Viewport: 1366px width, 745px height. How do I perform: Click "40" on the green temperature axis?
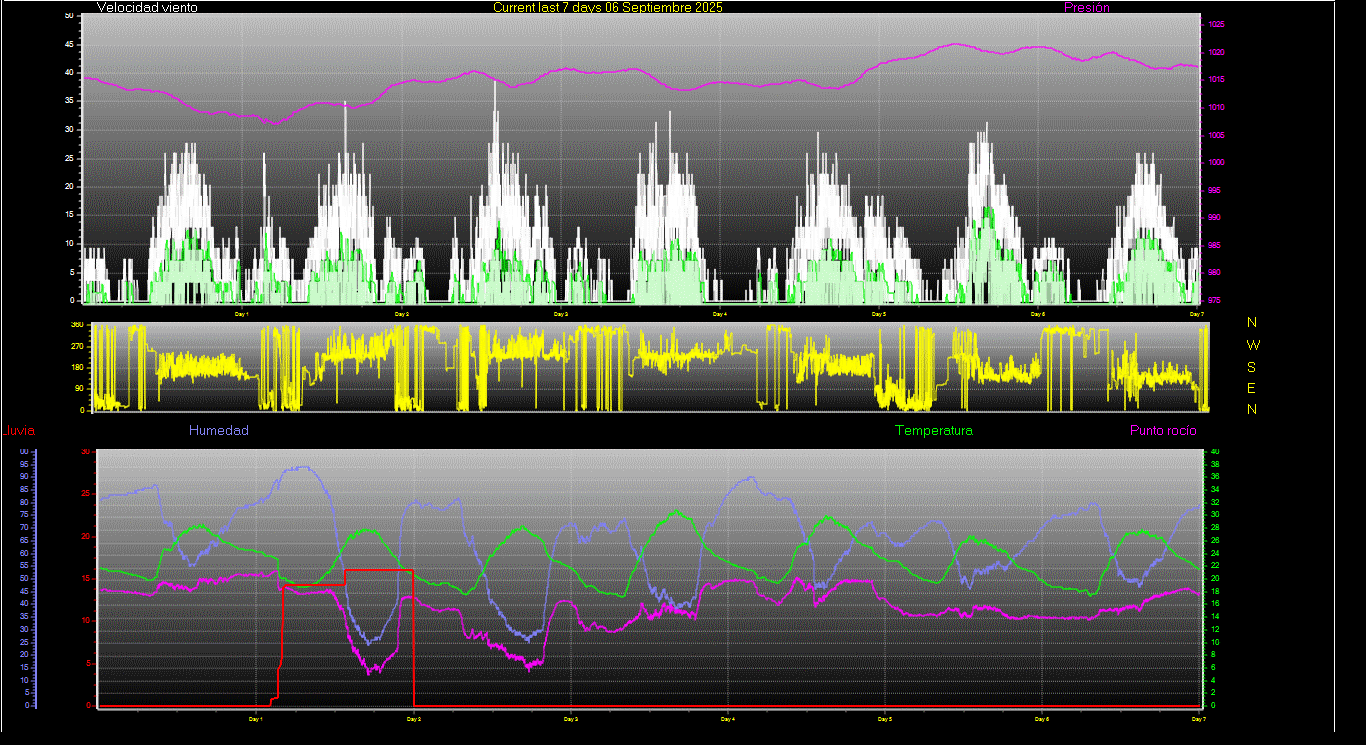[1215, 452]
